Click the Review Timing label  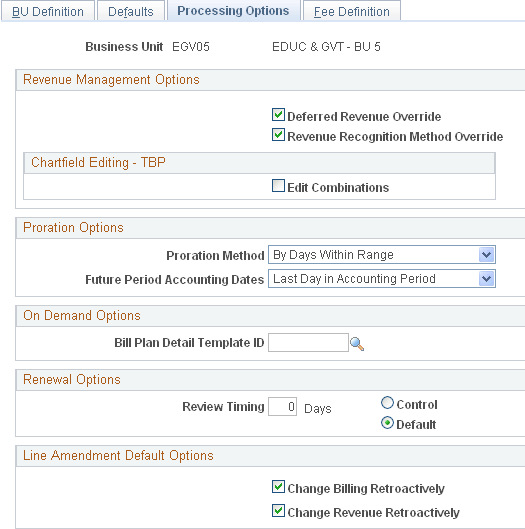[x=223, y=407]
